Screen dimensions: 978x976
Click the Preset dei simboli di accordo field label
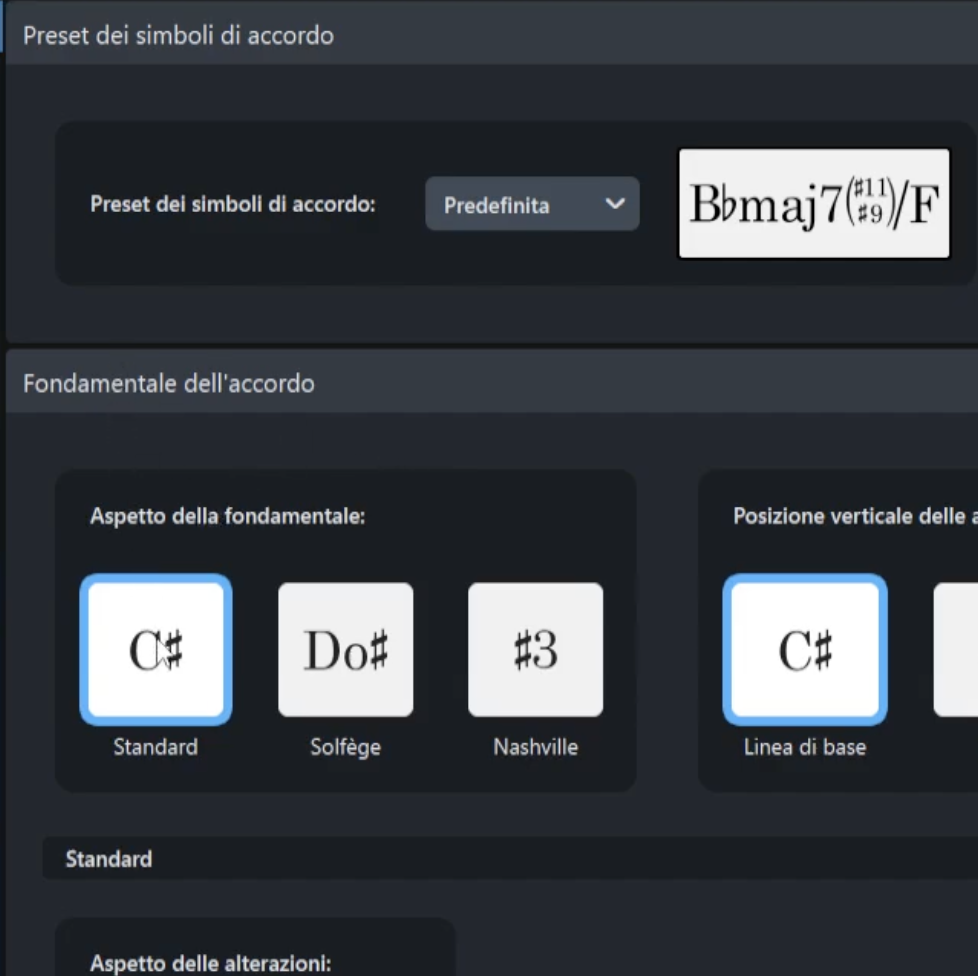pos(233,204)
